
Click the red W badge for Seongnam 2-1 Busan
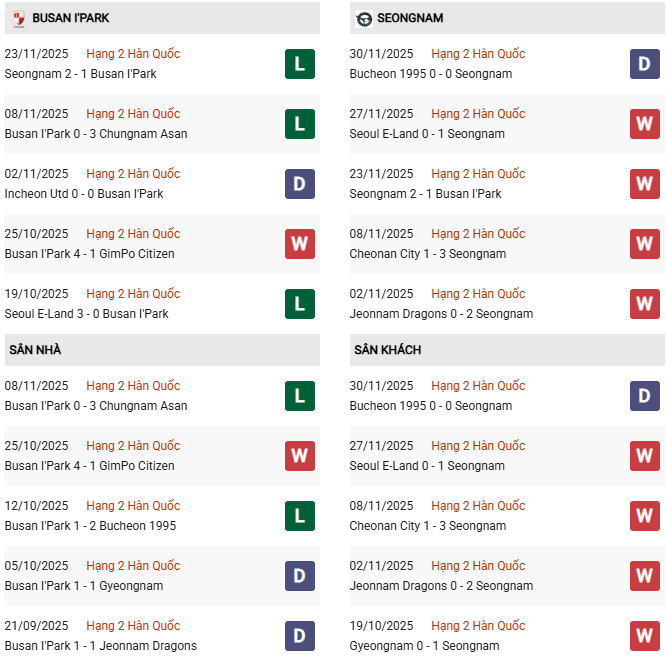644,184
